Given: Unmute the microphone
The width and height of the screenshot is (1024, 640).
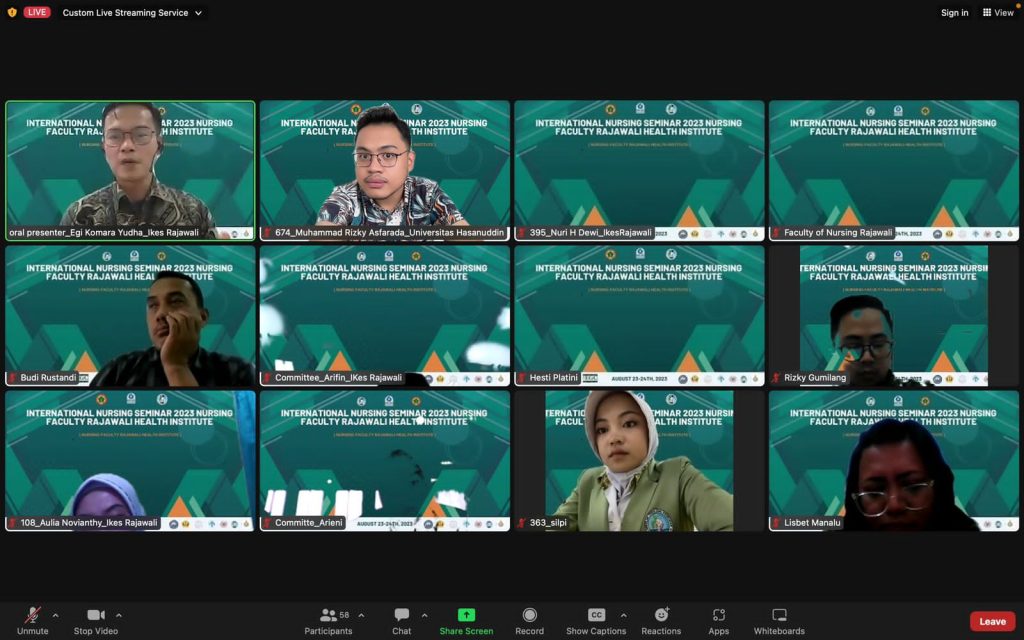Looking at the screenshot, I should (x=33, y=615).
